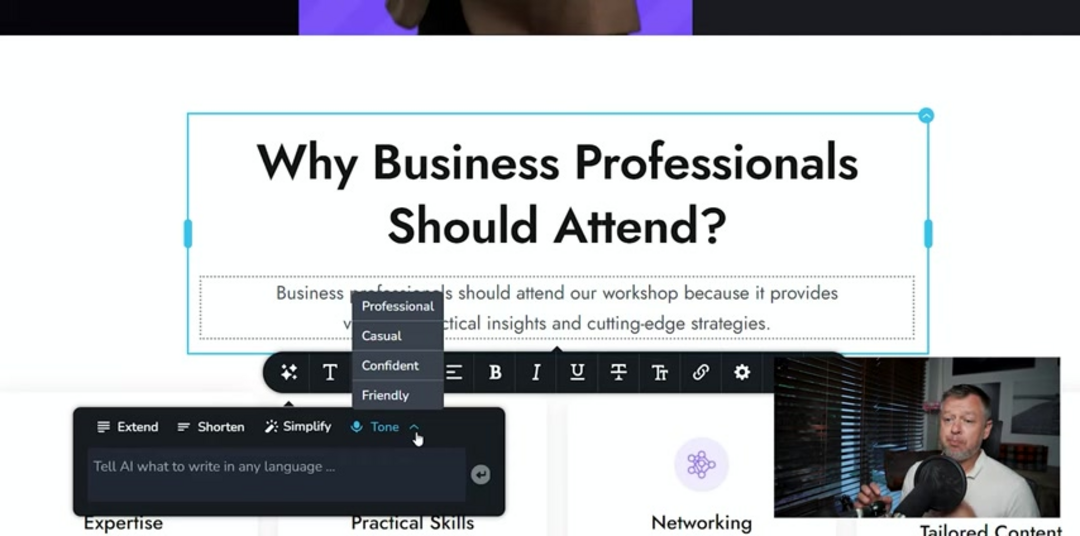Screen dimensions: 1080x536
Task: Click the text alignment icon
Action: tap(454, 372)
